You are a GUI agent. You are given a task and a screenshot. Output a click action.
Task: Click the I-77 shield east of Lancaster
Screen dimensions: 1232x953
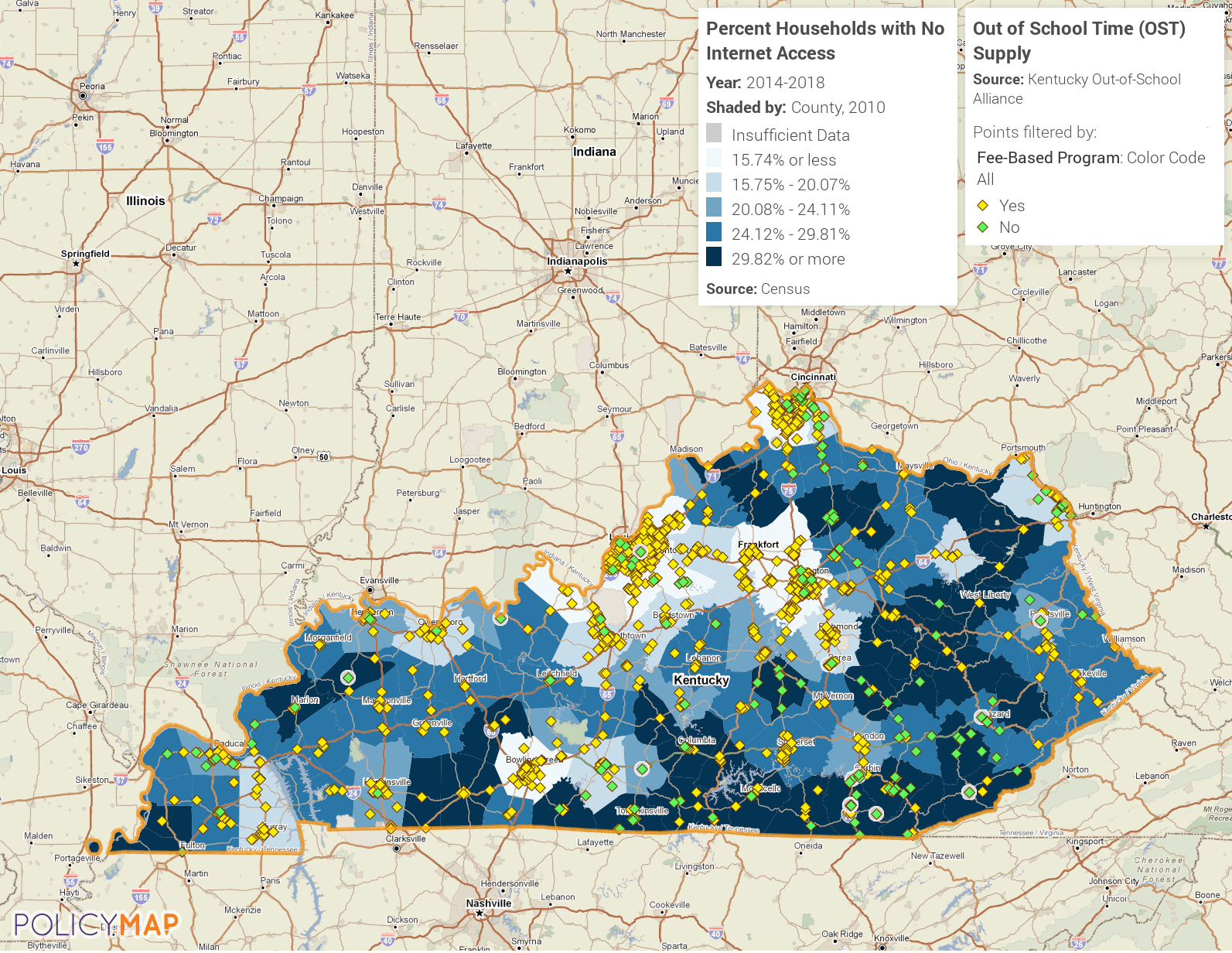pos(1220,264)
